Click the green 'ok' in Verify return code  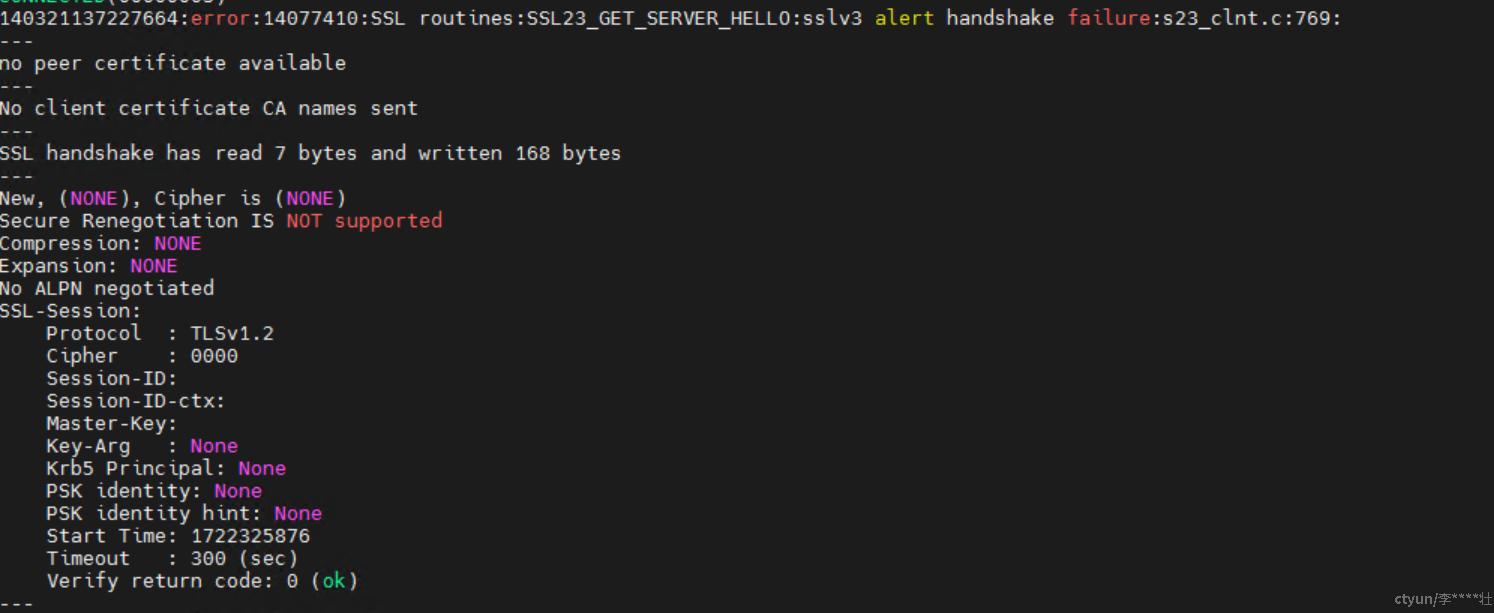(334, 581)
